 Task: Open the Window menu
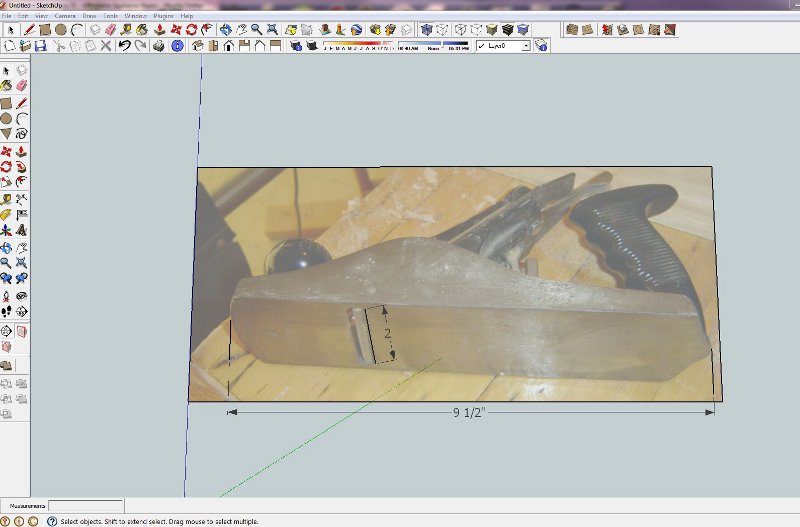(x=136, y=16)
